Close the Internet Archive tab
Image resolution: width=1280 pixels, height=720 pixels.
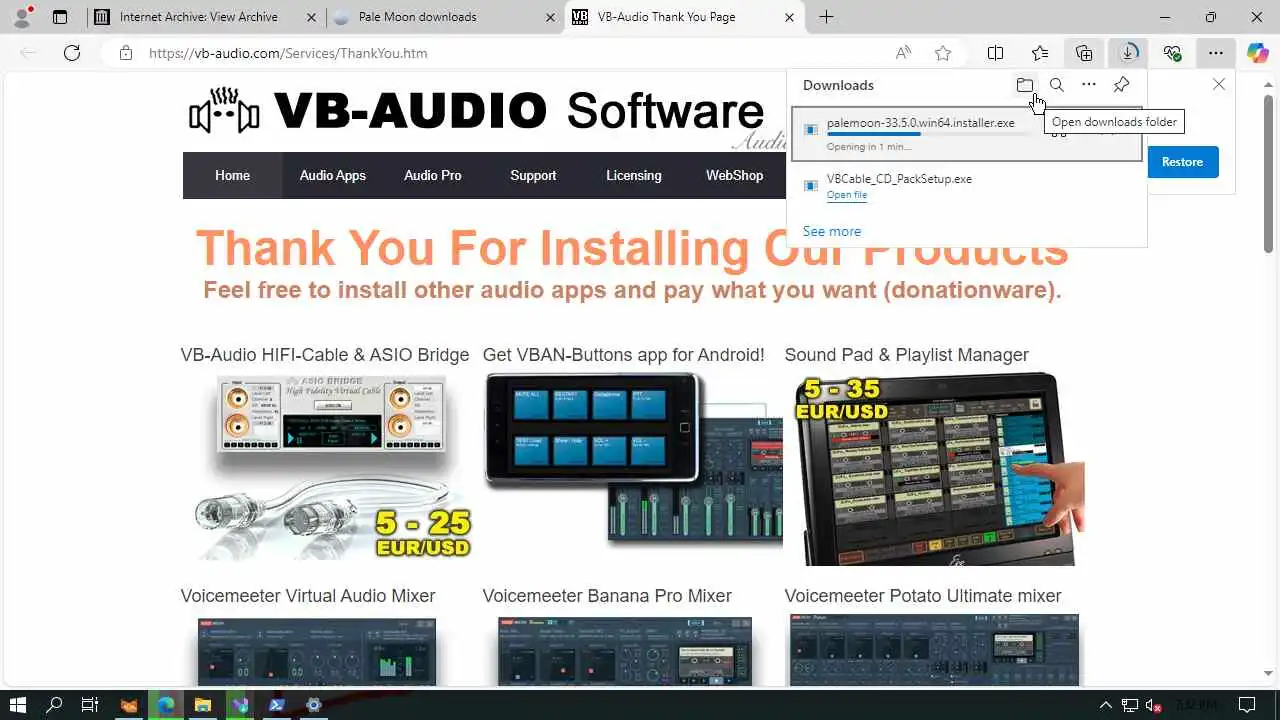tap(312, 17)
